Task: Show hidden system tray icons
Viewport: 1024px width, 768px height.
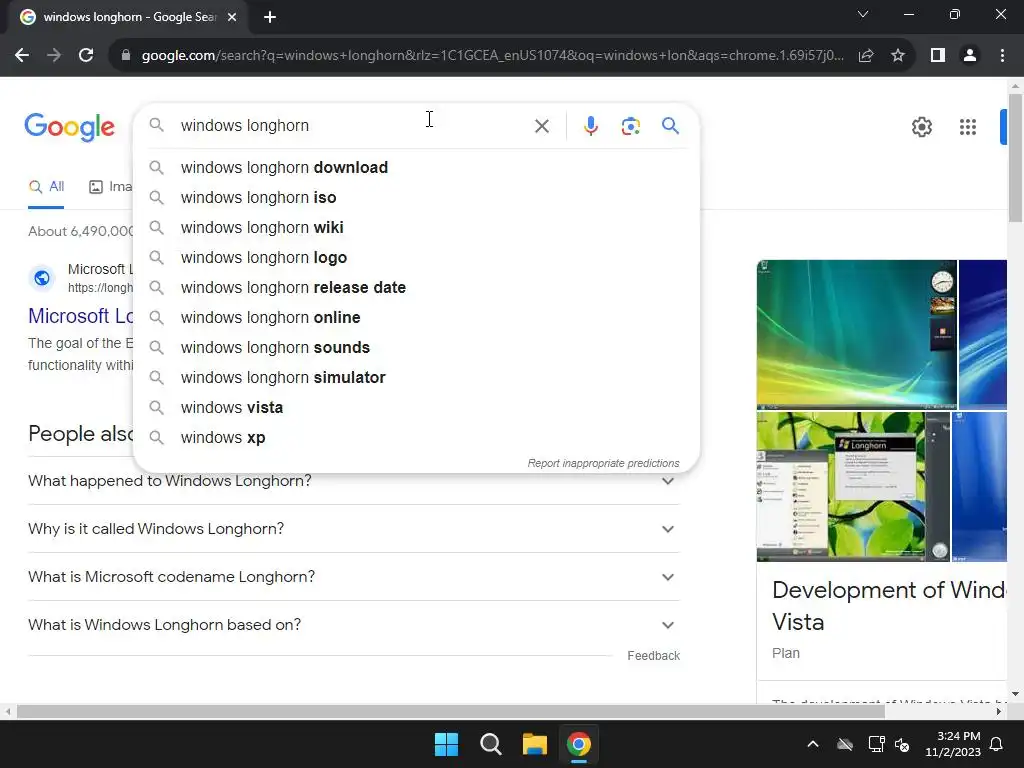Action: [x=813, y=744]
